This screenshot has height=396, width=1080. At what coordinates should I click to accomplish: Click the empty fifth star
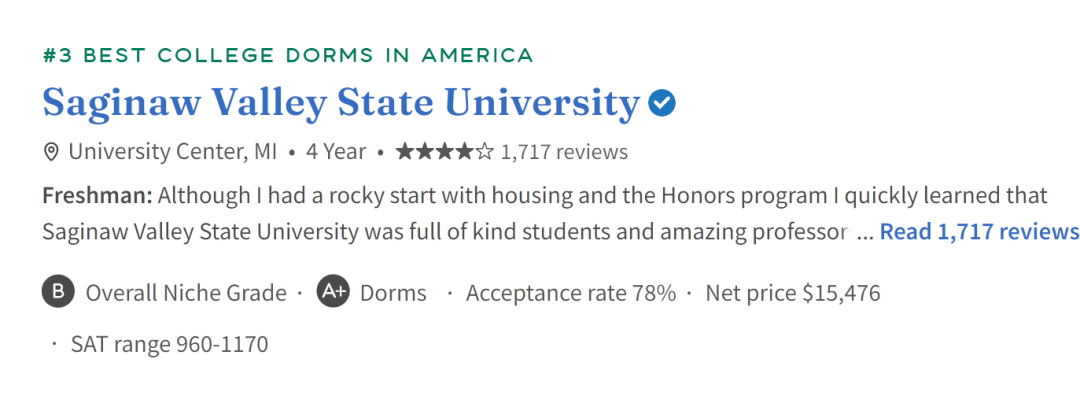click(485, 152)
